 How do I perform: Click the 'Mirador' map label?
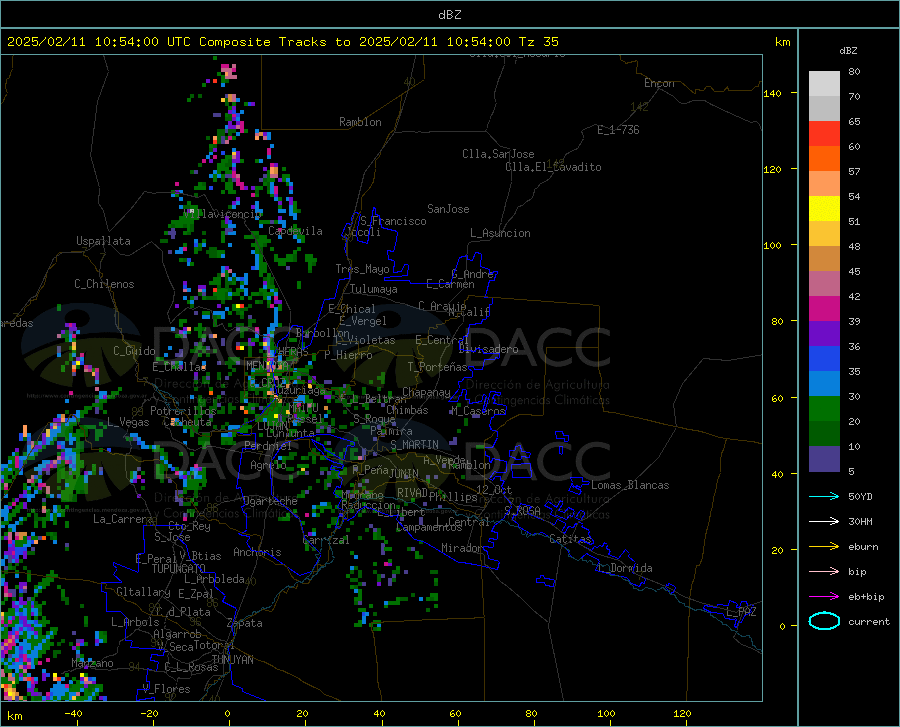click(461, 548)
